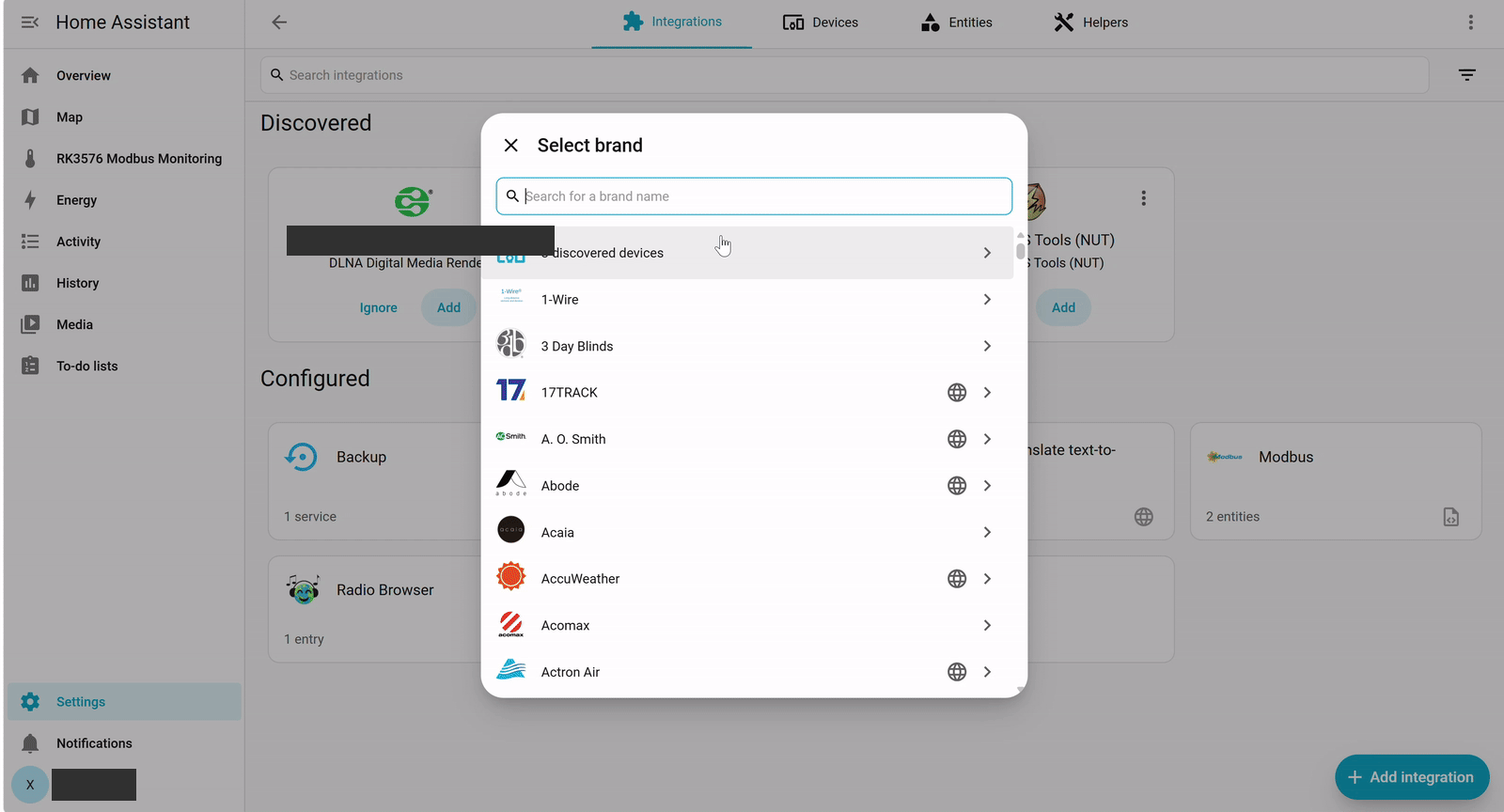Click 17TRACK cloud globe icon

tap(957, 393)
